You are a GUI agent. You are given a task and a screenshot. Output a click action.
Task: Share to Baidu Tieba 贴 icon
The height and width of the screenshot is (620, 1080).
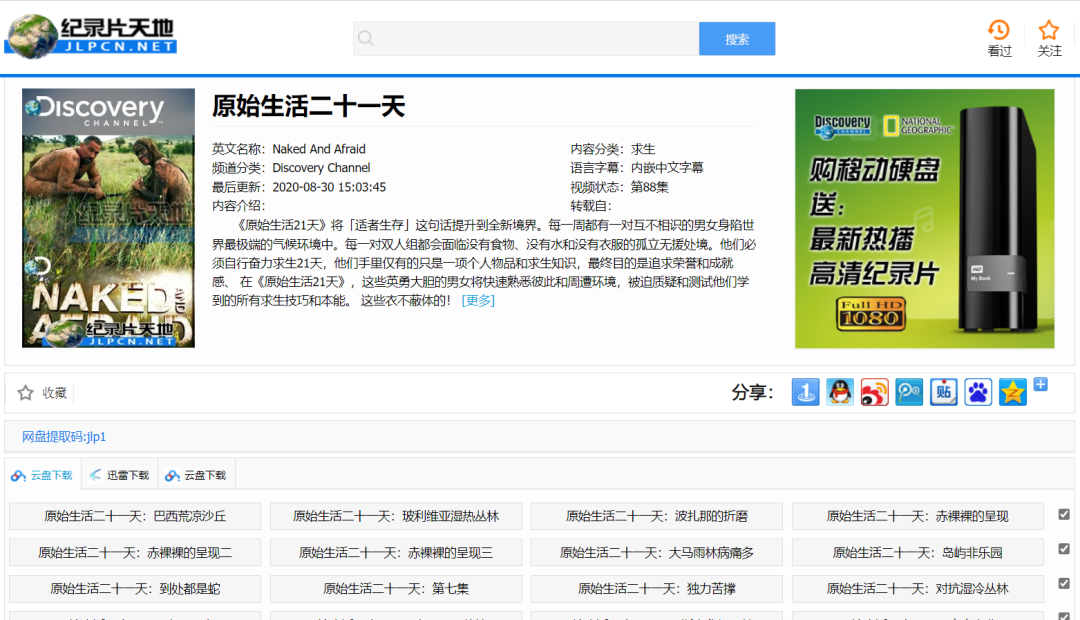click(943, 392)
